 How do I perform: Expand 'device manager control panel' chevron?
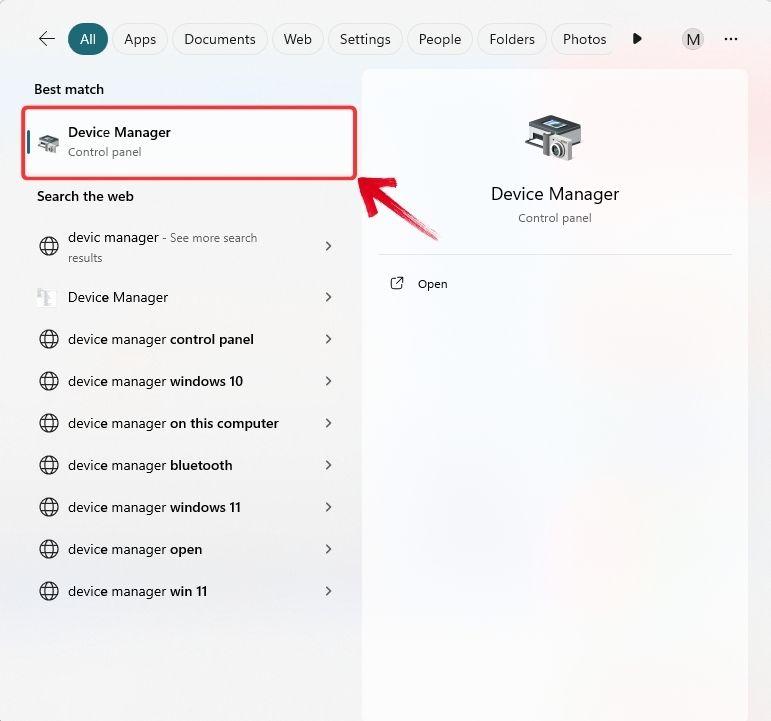click(x=328, y=339)
